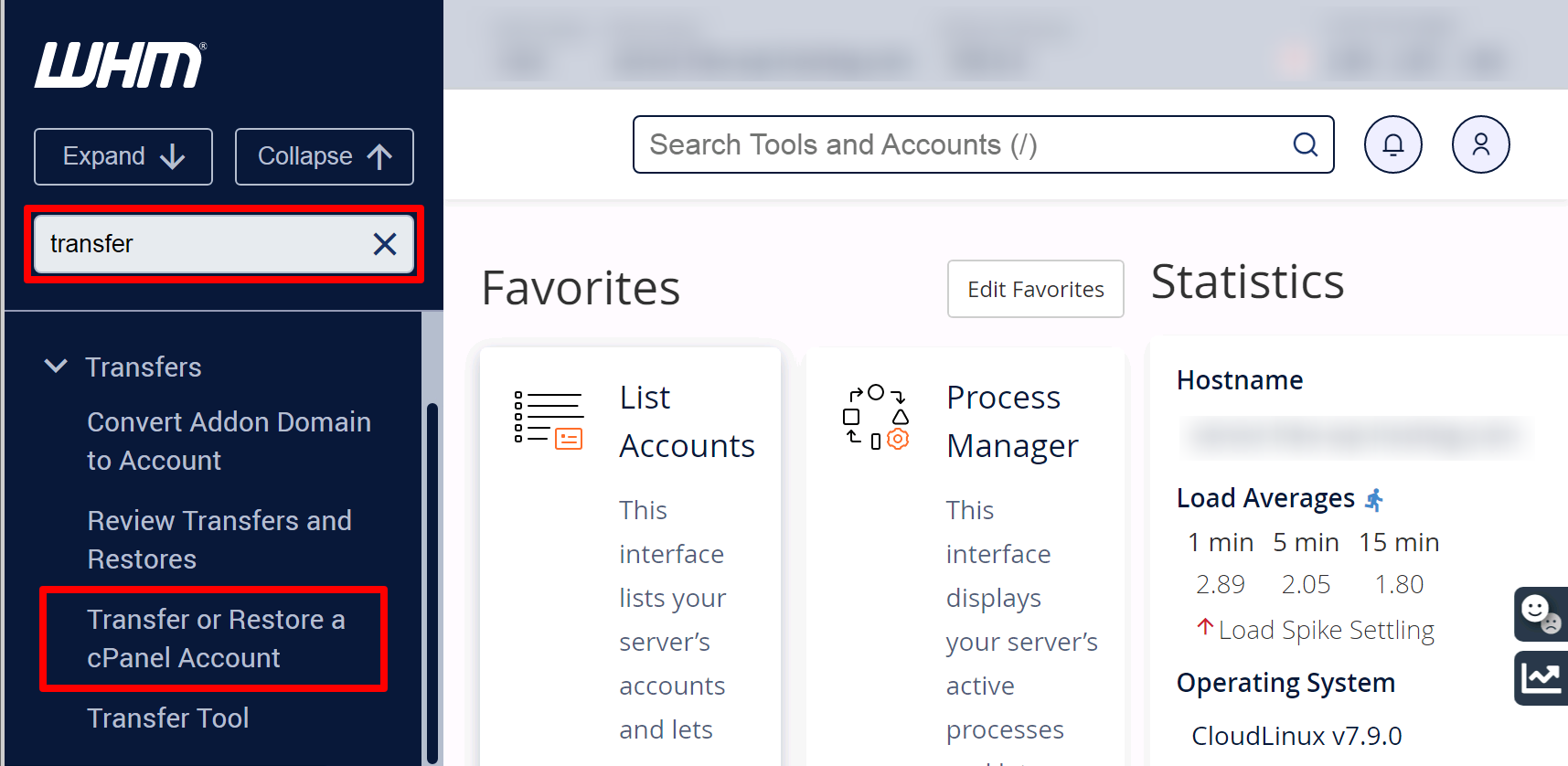Open Convert Addon Domain to Account
Viewport: 1568px width, 766px height.
(229, 441)
